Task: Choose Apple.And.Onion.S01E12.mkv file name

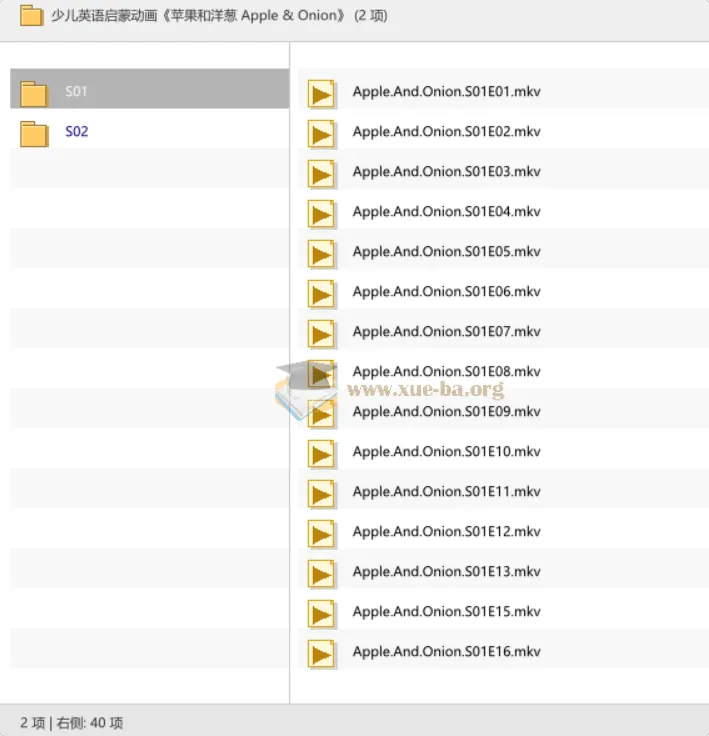Action: 447,531
